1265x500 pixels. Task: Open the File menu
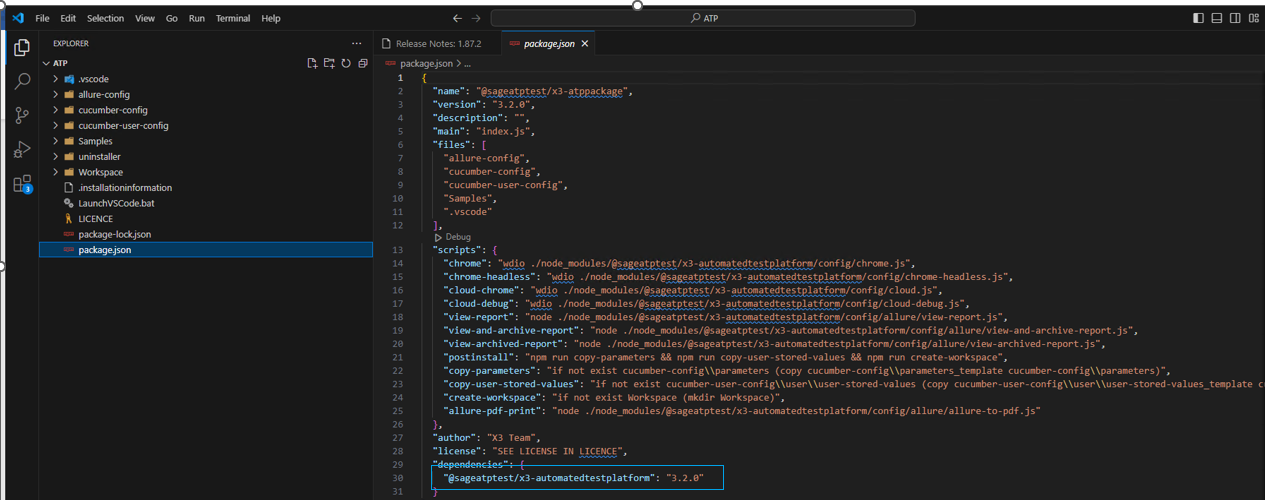pyautogui.click(x=42, y=18)
